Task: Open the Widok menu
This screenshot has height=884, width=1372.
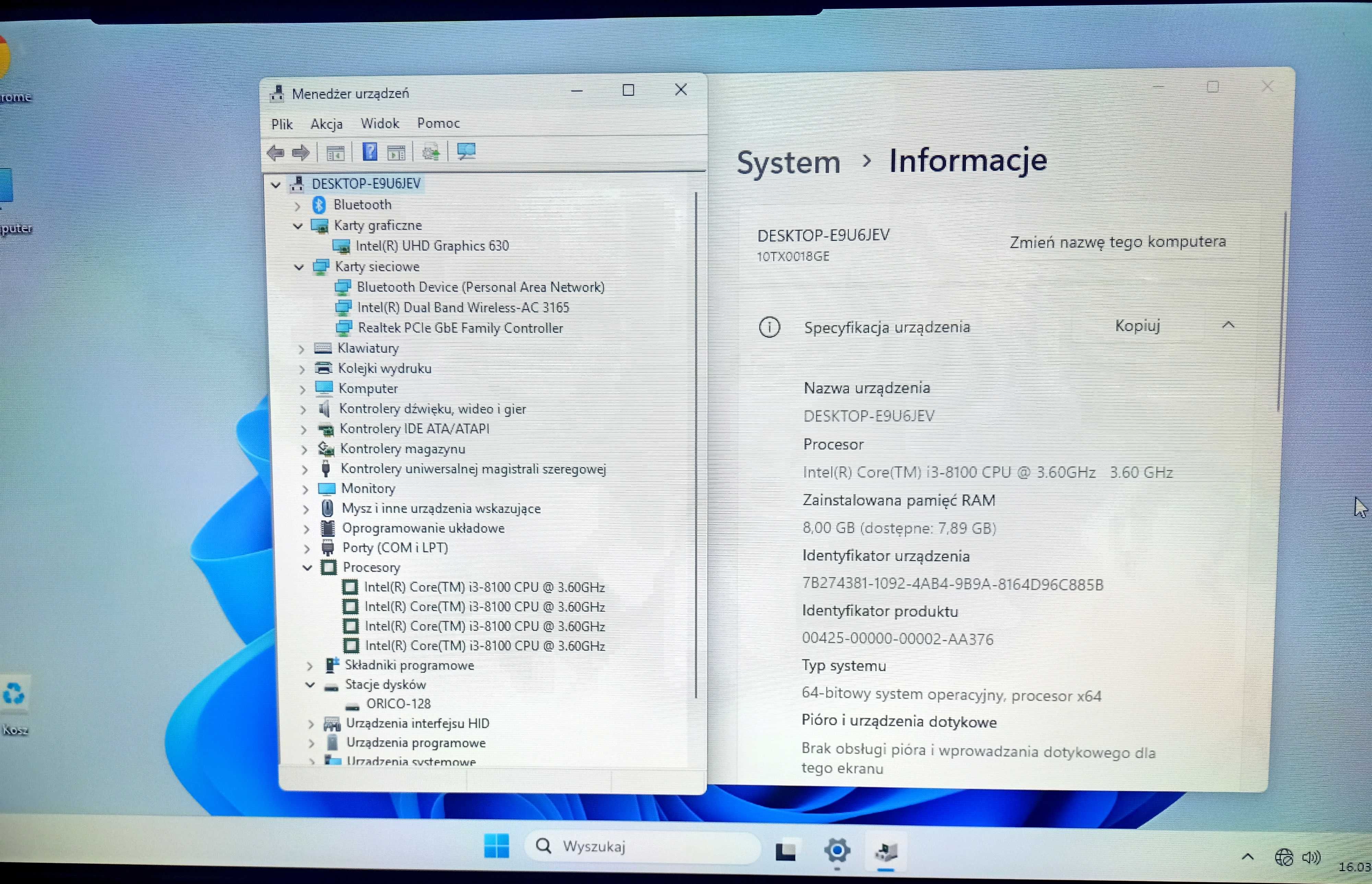Action: (379, 123)
